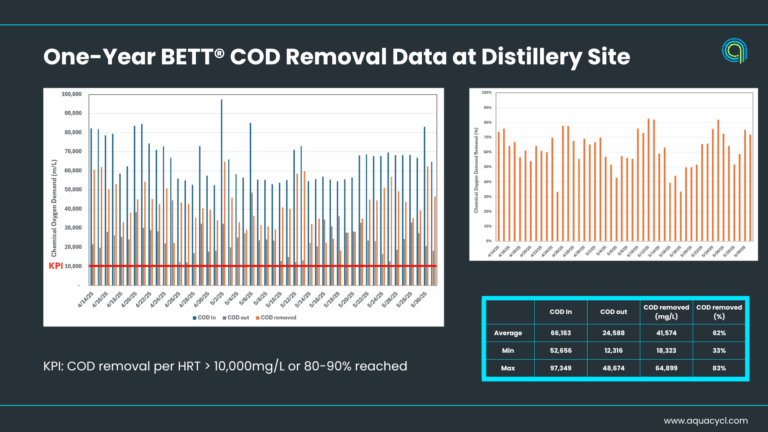Click table cell value 62%
The height and width of the screenshot is (432, 768).
[x=719, y=333]
